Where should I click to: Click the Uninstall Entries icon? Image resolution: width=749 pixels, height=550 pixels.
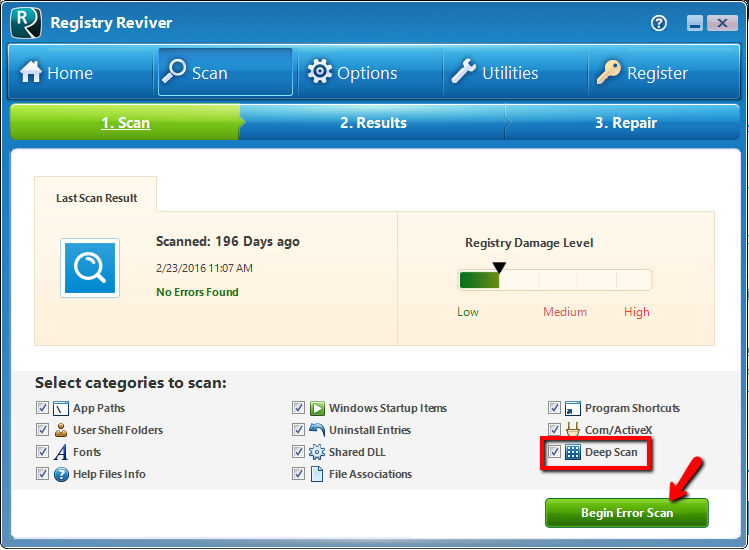point(317,430)
